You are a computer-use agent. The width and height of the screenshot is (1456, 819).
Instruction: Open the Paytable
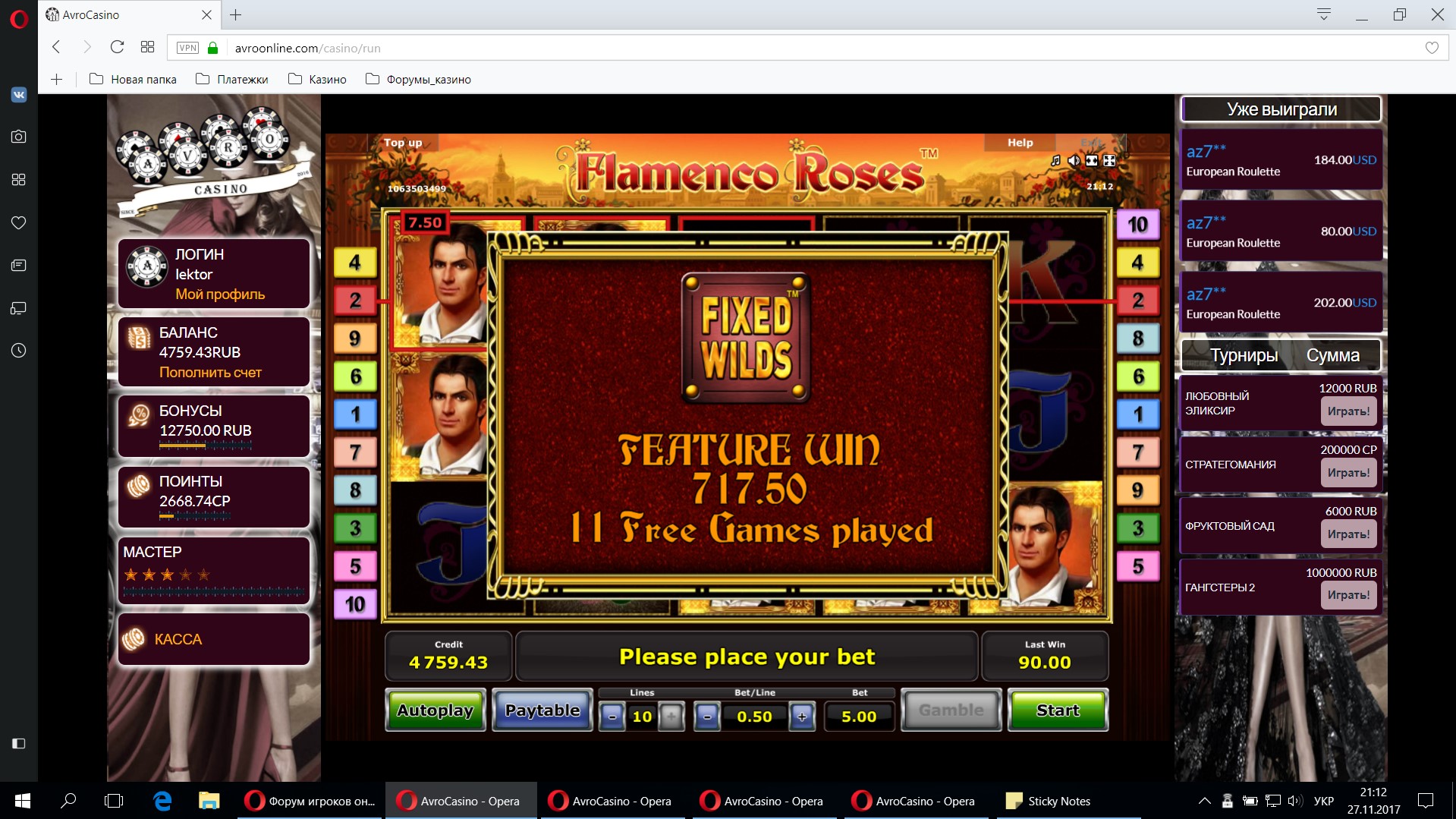(542, 710)
